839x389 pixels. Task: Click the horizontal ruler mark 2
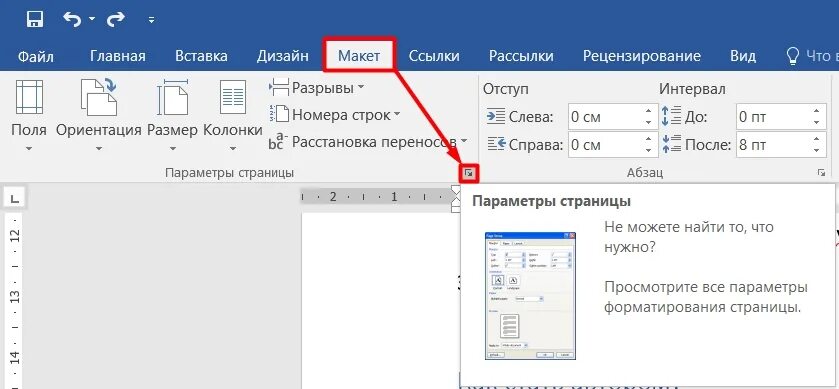(333, 197)
